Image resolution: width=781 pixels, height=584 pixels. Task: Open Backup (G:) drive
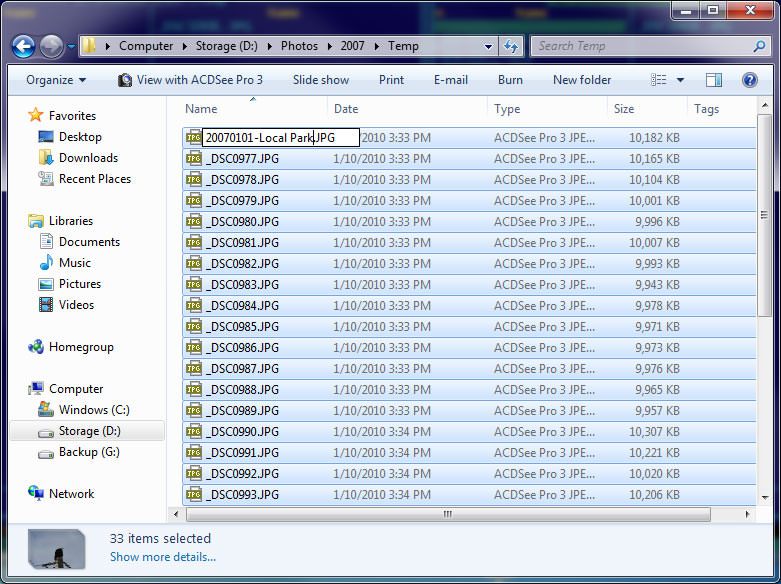89,451
